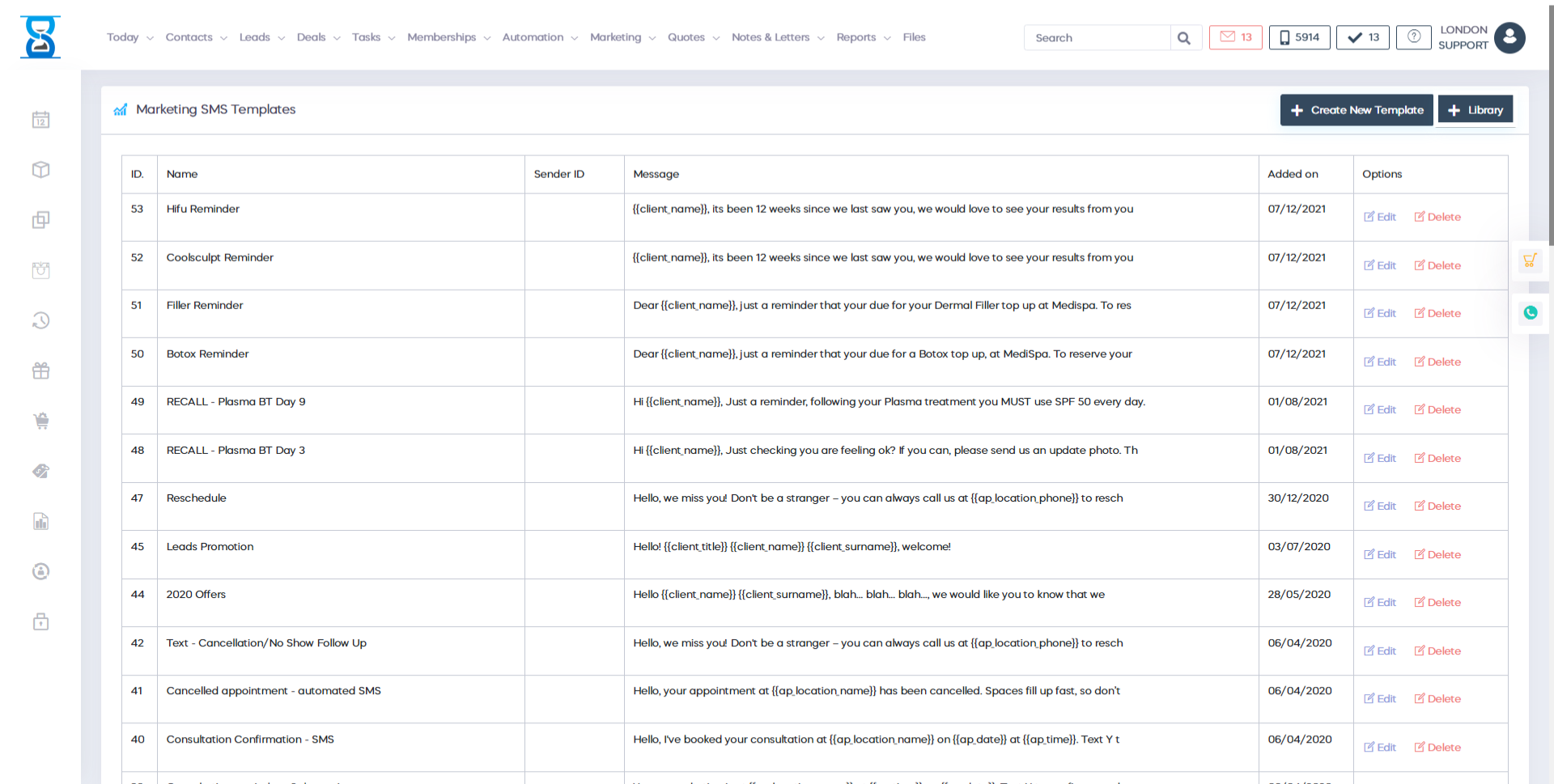
Task: Edit the Botox Reminder template
Action: click(x=1380, y=362)
